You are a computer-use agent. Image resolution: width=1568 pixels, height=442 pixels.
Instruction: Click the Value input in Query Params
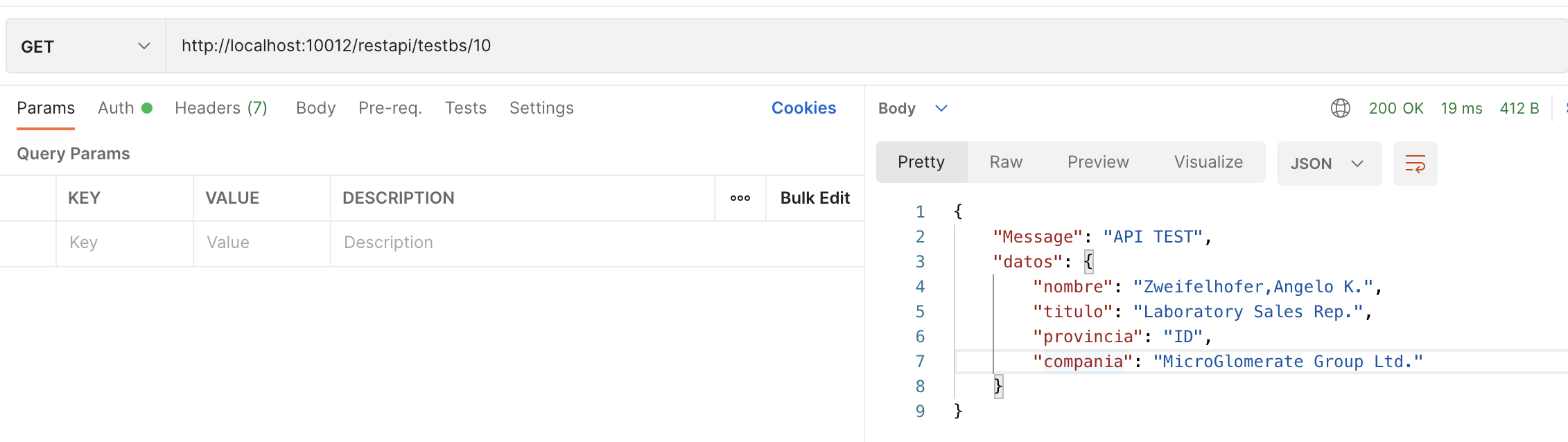pyautogui.click(x=262, y=242)
